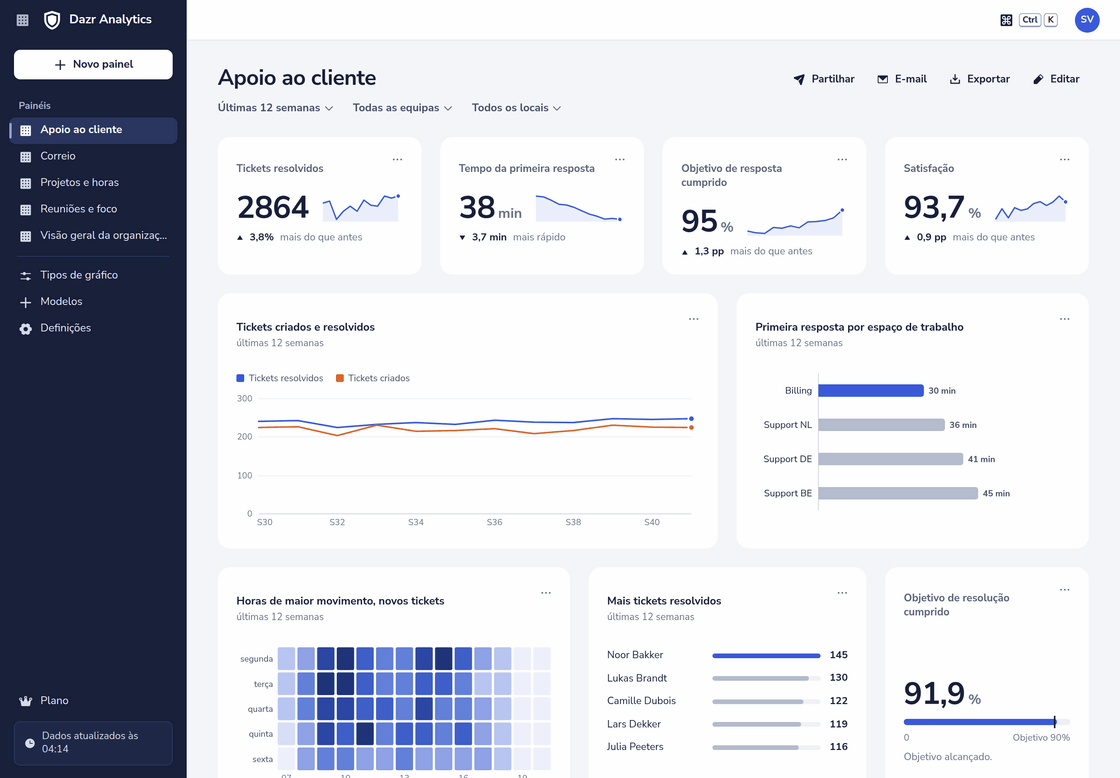
Task: Click the Objetivo 90% label
Action: pos(1041,738)
